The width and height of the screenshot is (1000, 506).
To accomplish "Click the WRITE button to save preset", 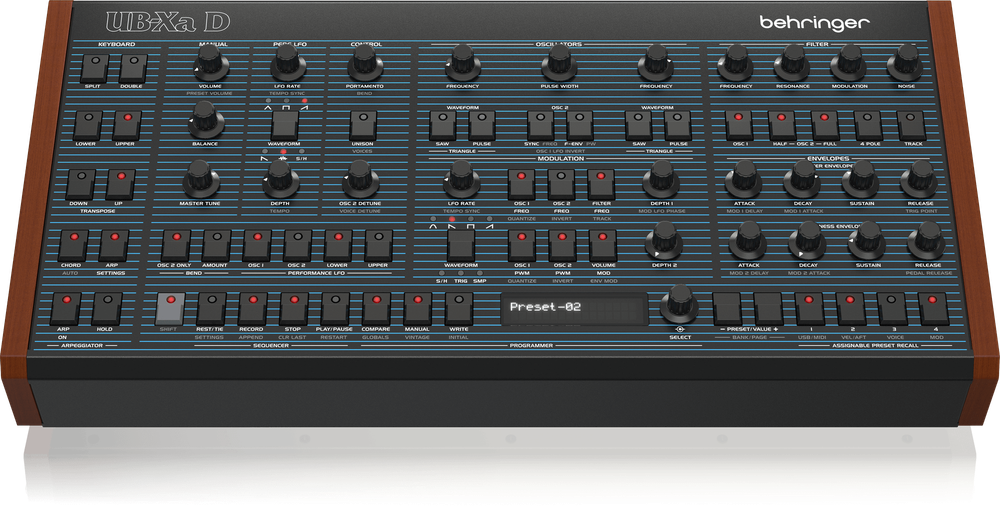I will [459, 308].
